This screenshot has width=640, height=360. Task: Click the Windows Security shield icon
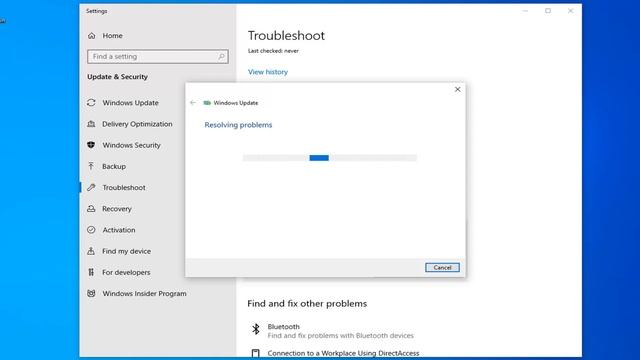click(91, 145)
